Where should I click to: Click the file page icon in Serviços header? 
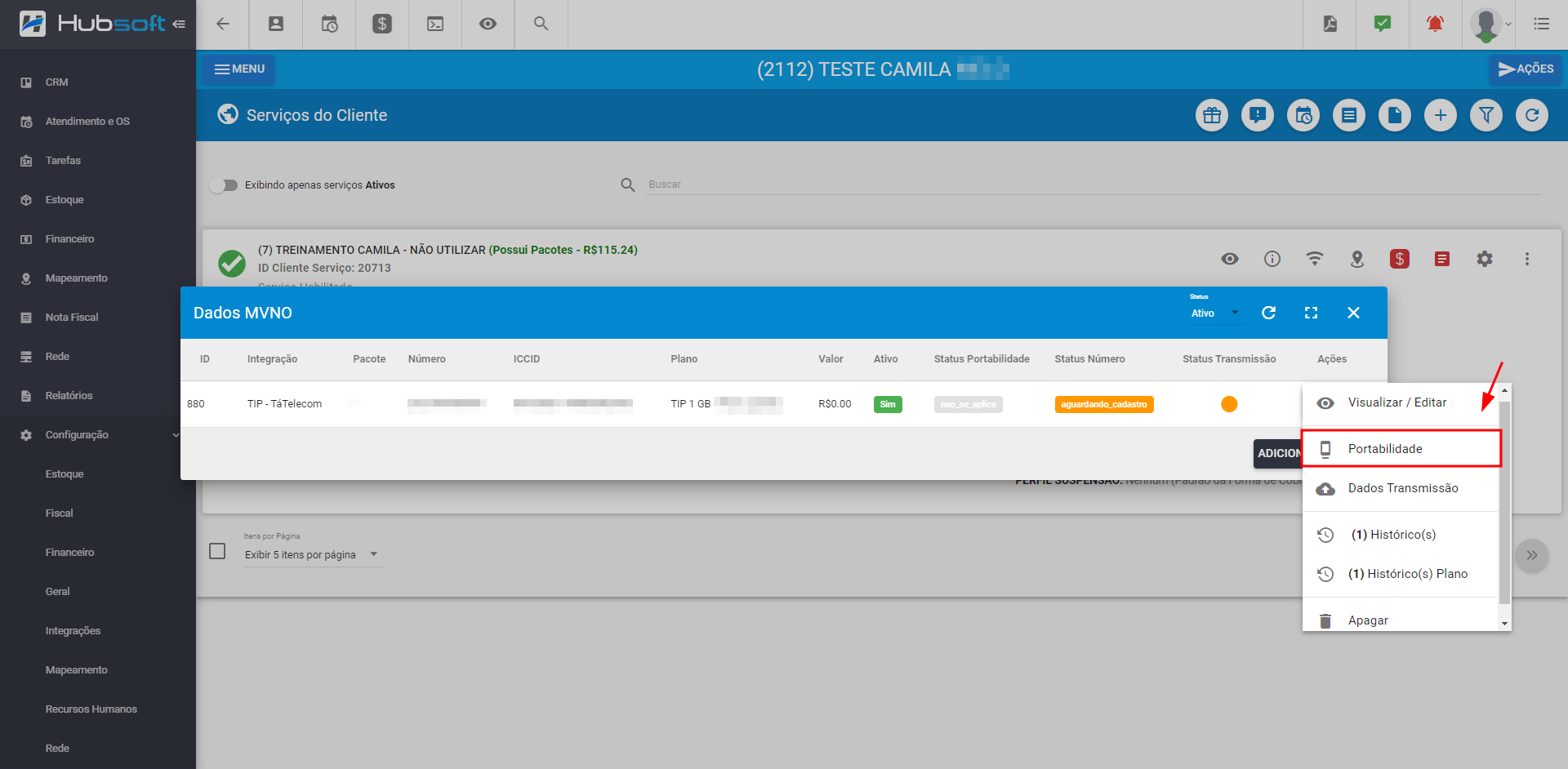click(1395, 115)
